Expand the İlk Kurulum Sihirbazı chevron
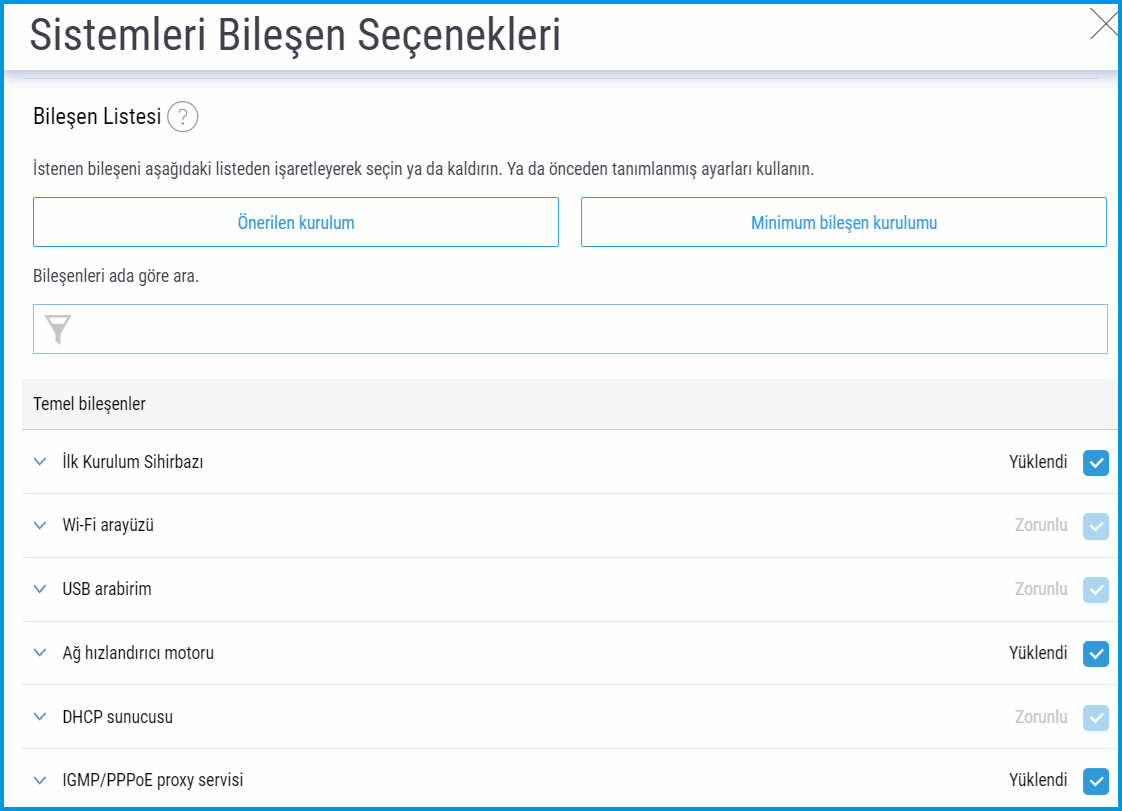The width and height of the screenshot is (1122, 811). pos(40,462)
